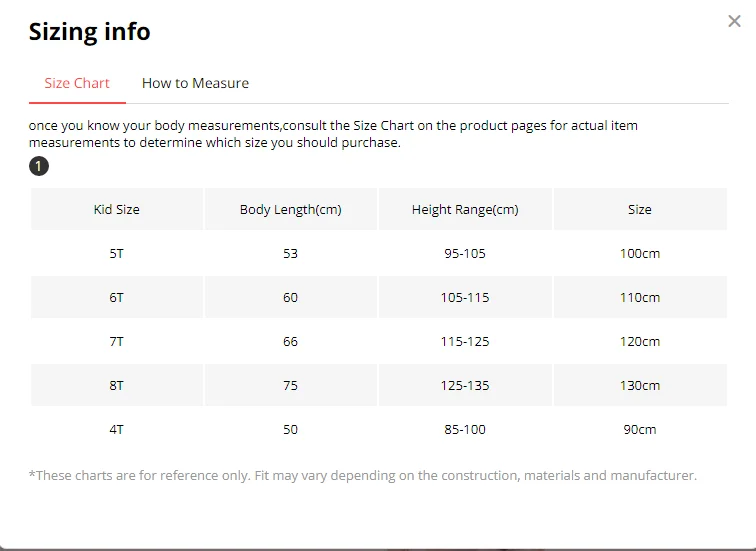
Task: Click the Height Range(cm) column header
Action: tap(465, 209)
